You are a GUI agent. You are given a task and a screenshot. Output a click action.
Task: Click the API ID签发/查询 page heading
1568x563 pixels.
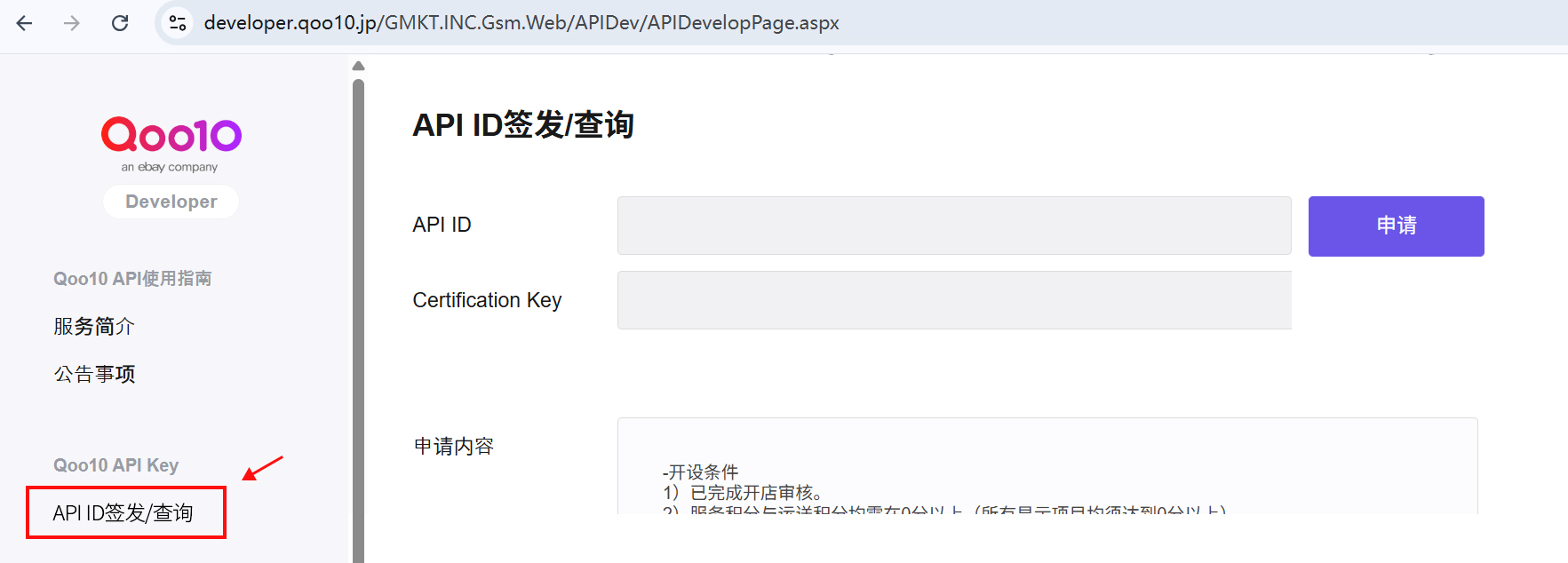(x=523, y=125)
